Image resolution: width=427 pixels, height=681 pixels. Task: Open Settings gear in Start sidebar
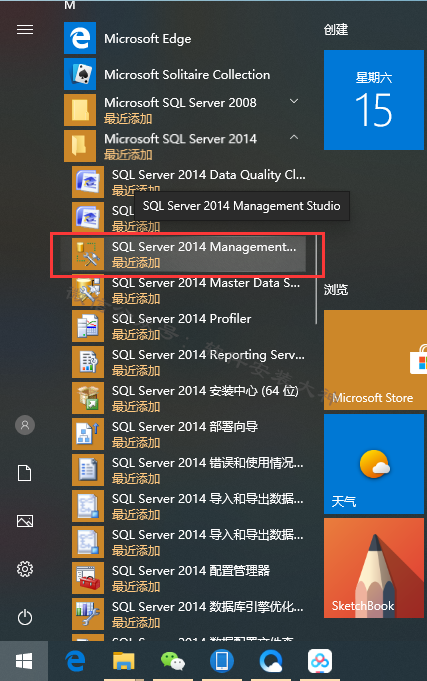(25, 569)
